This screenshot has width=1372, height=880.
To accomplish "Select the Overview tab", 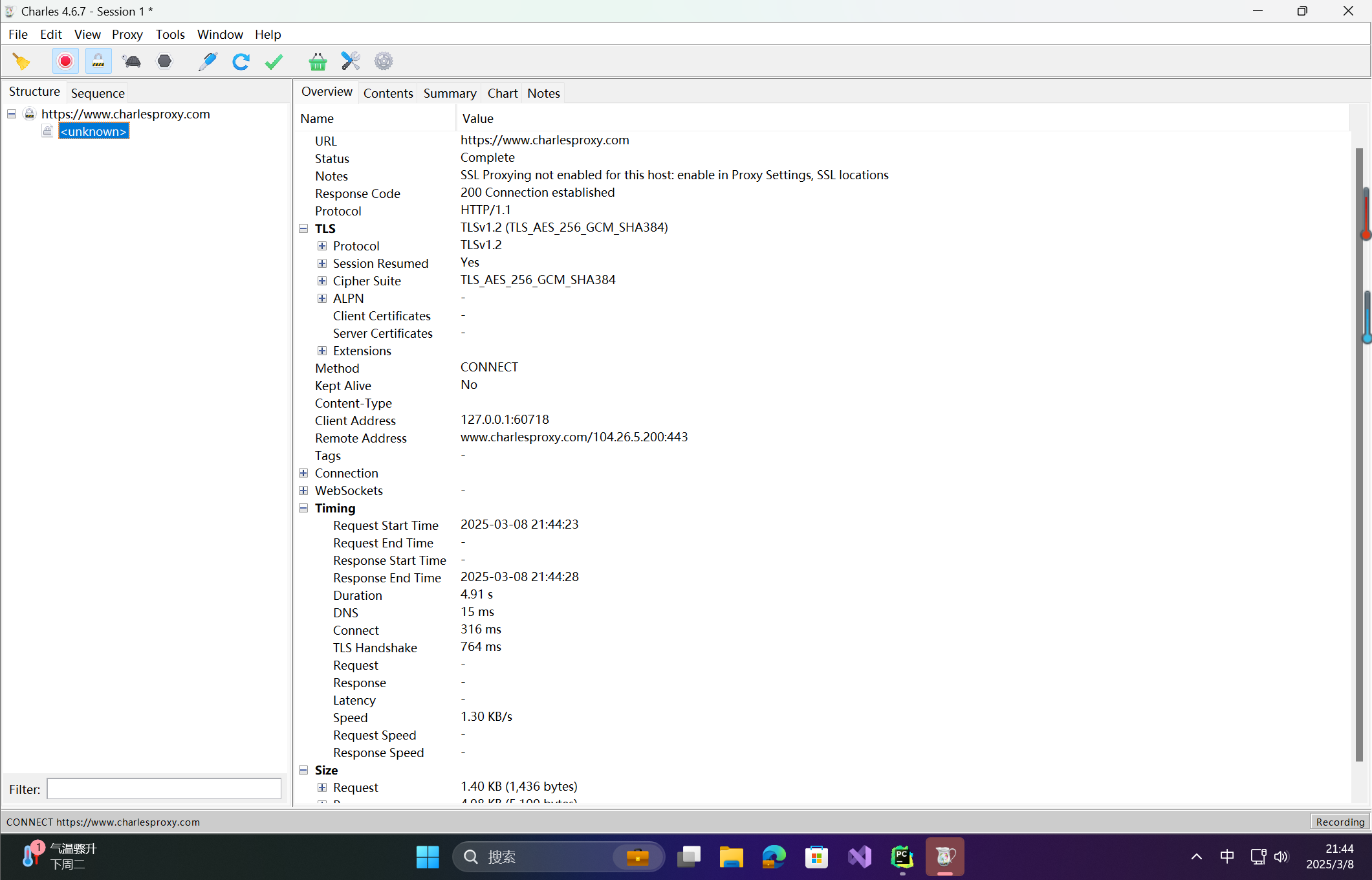I will click(327, 92).
